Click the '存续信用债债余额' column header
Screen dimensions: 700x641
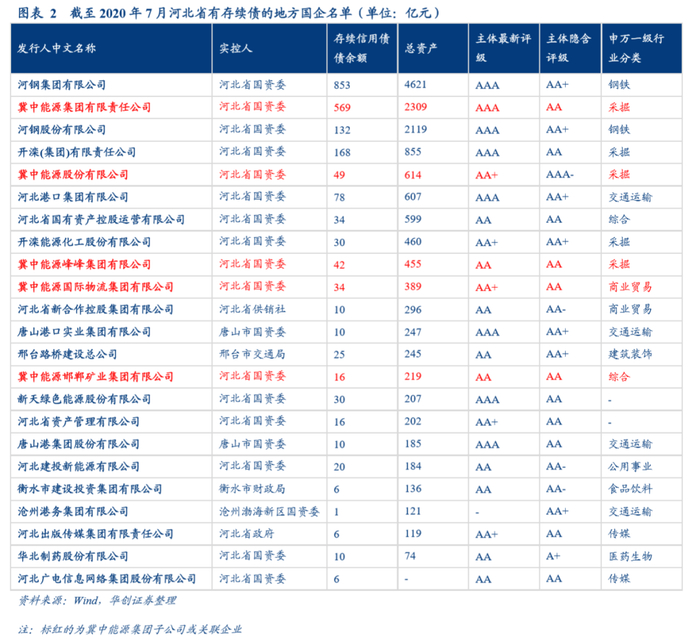tap(362, 48)
